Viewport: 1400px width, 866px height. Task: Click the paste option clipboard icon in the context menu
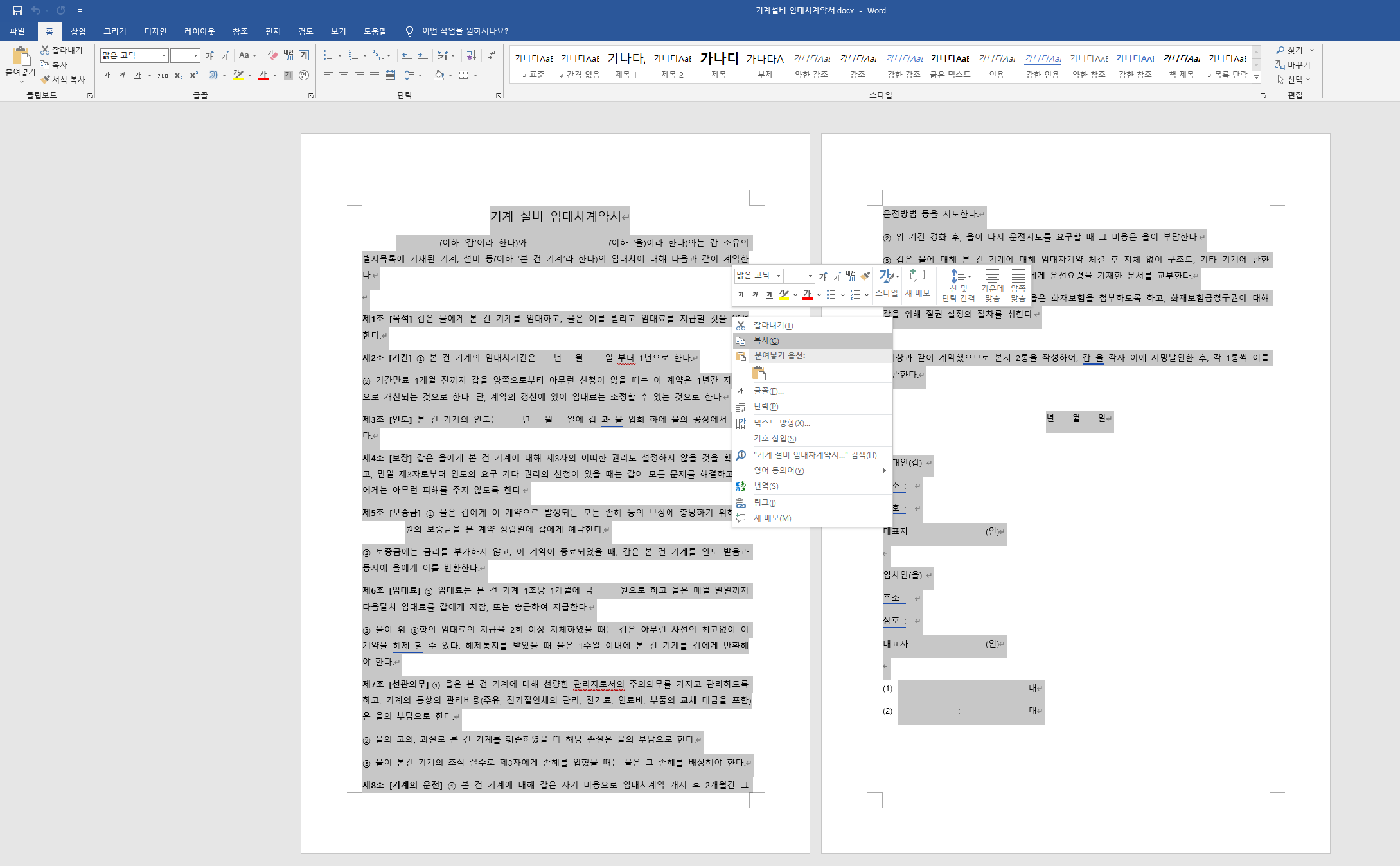(759, 373)
